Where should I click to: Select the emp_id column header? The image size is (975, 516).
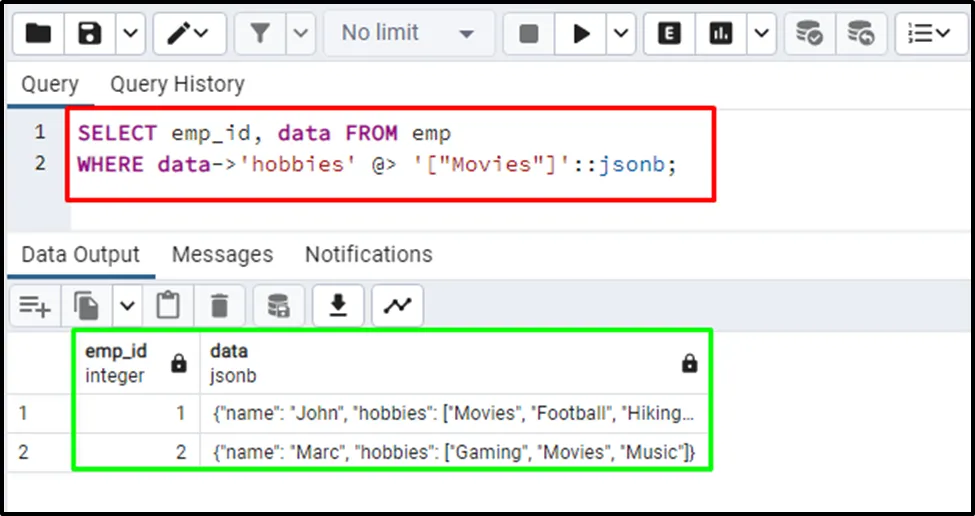116,362
